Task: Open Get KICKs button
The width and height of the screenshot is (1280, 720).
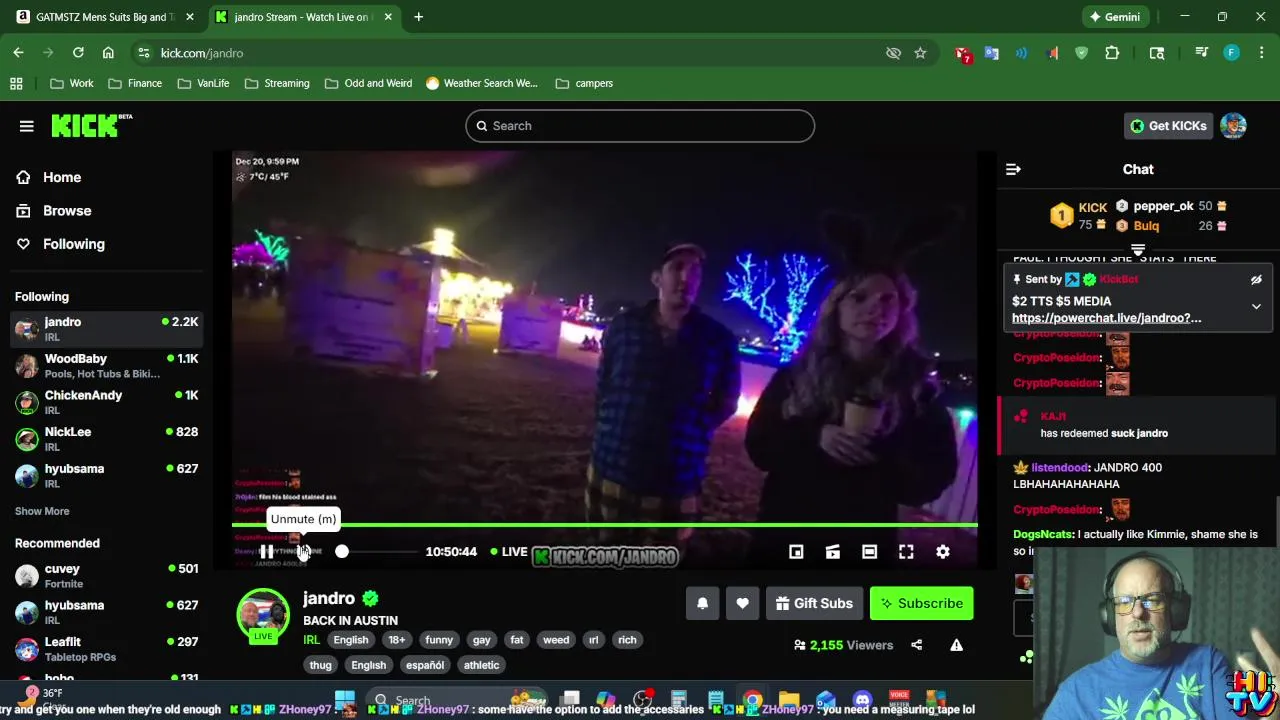Action: point(1168,126)
